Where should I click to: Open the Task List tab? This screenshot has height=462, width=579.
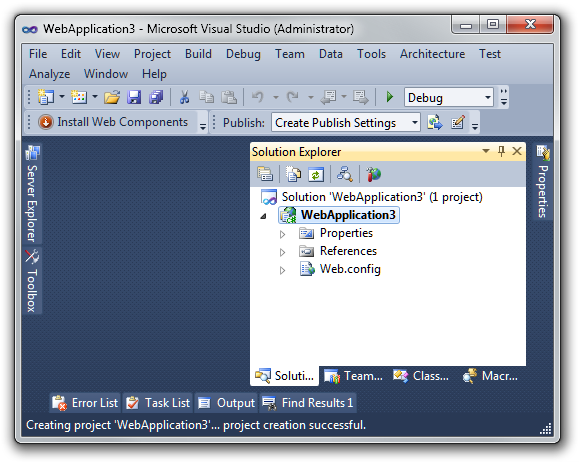click(x=158, y=403)
